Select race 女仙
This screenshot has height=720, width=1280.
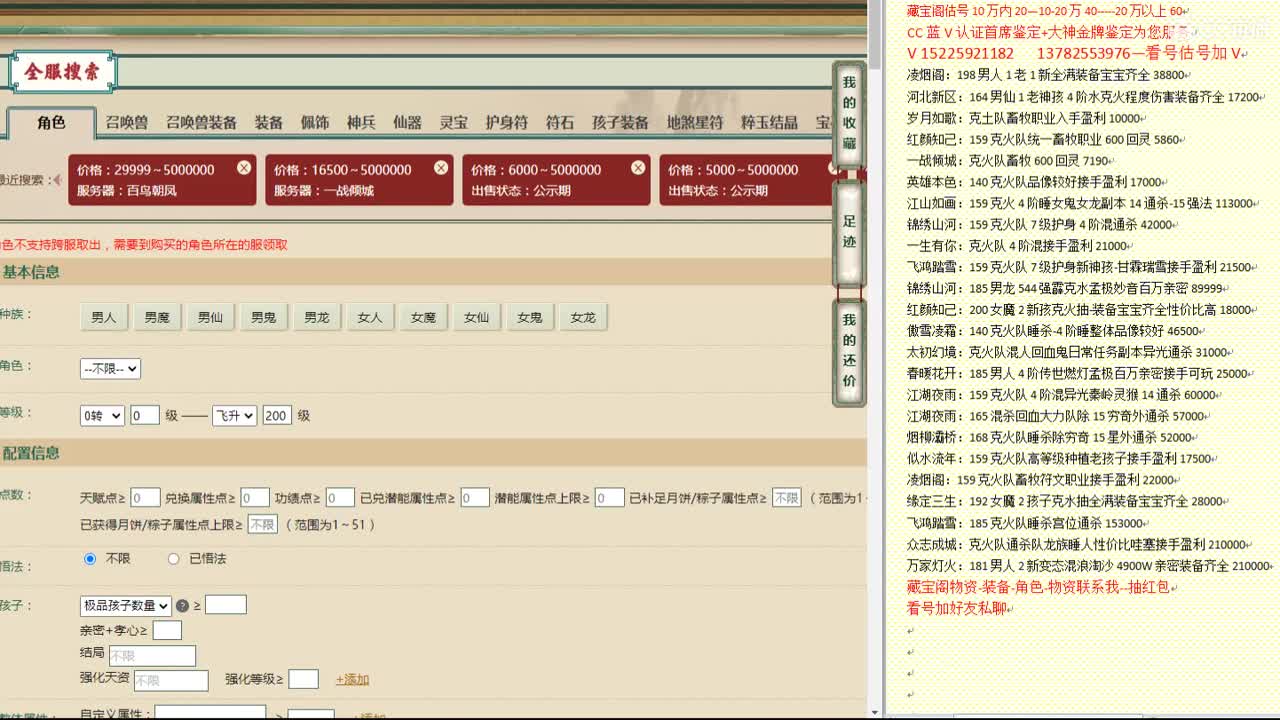(476, 317)
